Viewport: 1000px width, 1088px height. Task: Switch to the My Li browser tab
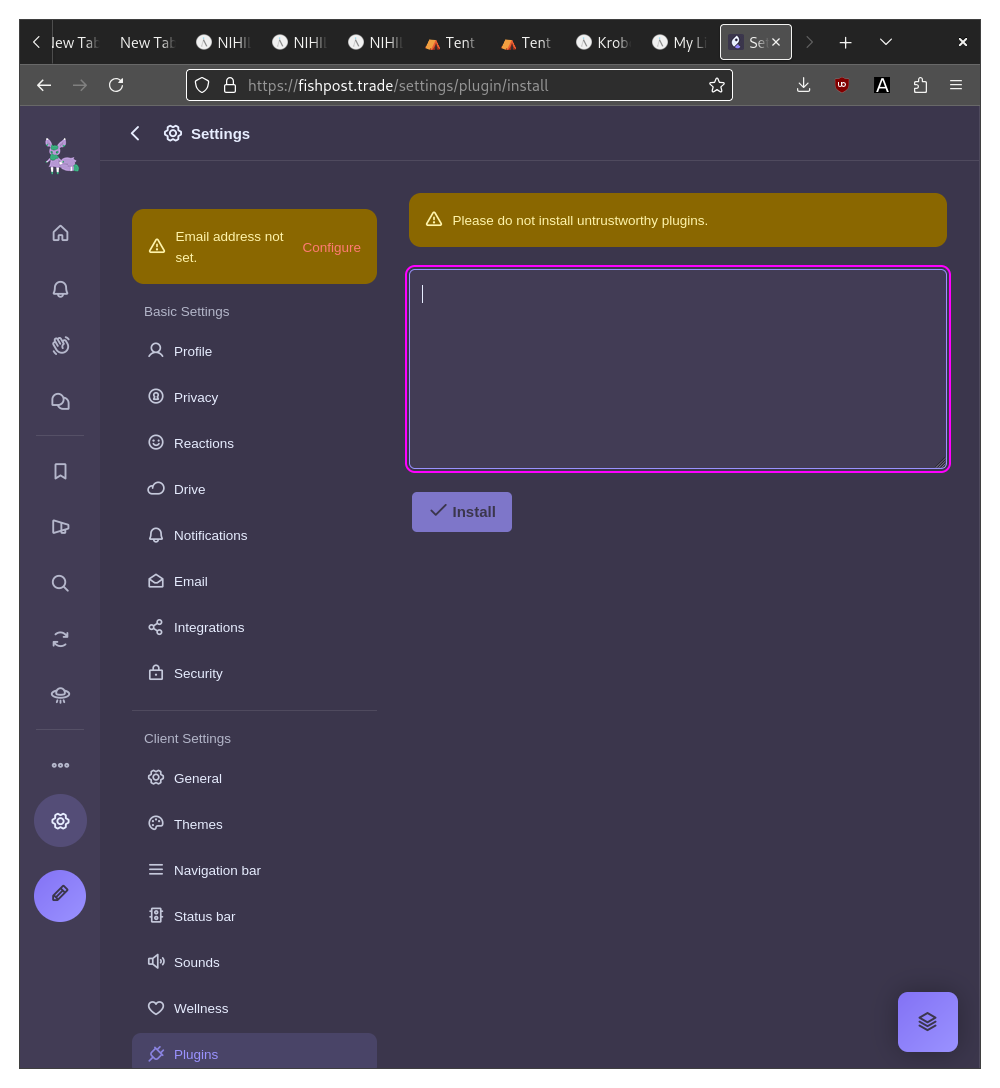coord(679,42)
